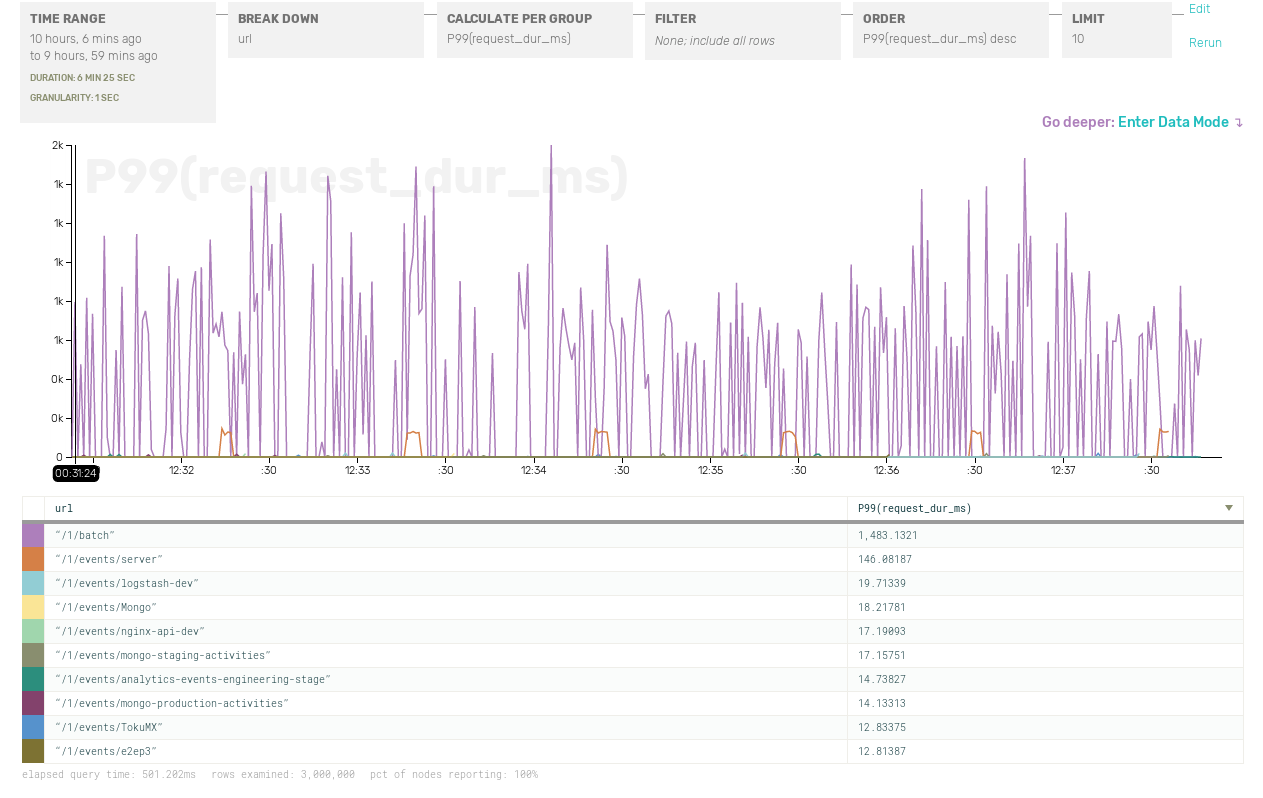
Task: Open the Break Down url panel
Action: pyautogui.click(x=325, y=30)
